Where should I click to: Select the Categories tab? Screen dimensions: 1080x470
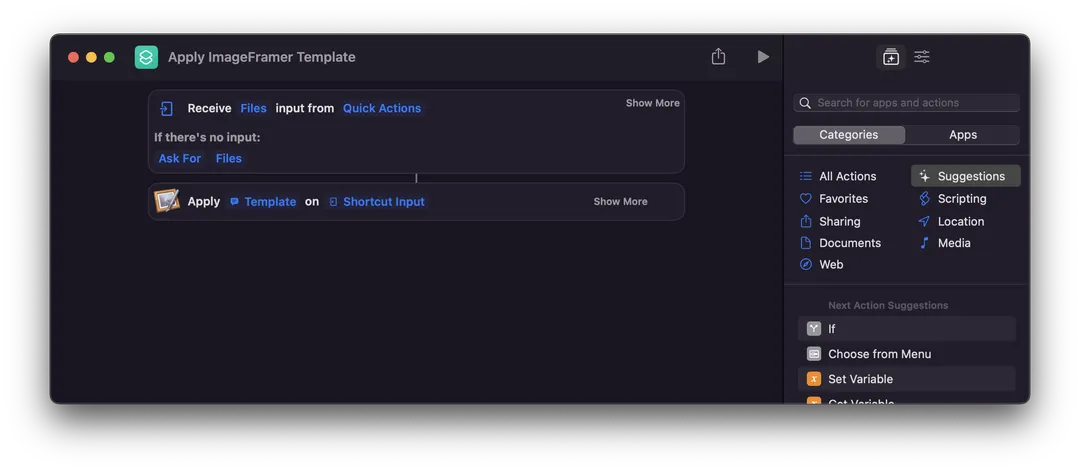(x=849, y=135)
